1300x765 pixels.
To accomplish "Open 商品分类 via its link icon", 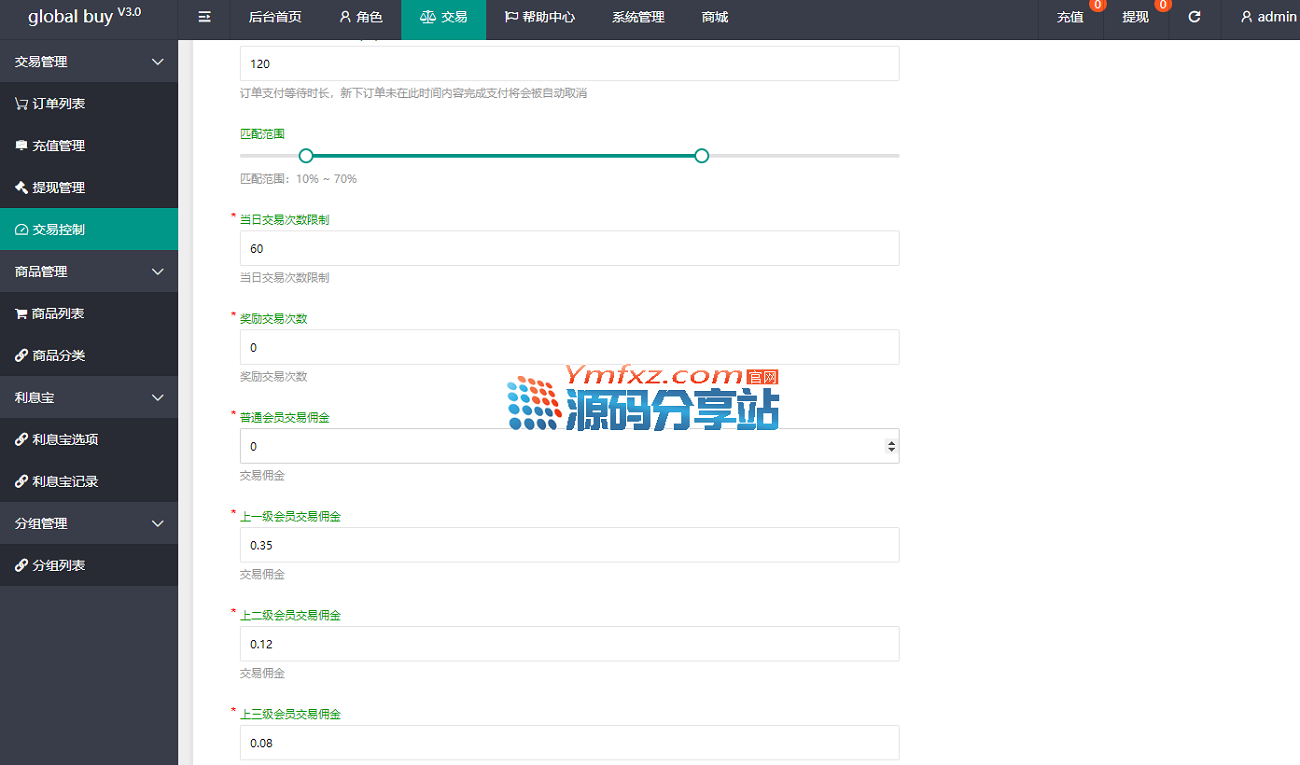I will point(22,356).
